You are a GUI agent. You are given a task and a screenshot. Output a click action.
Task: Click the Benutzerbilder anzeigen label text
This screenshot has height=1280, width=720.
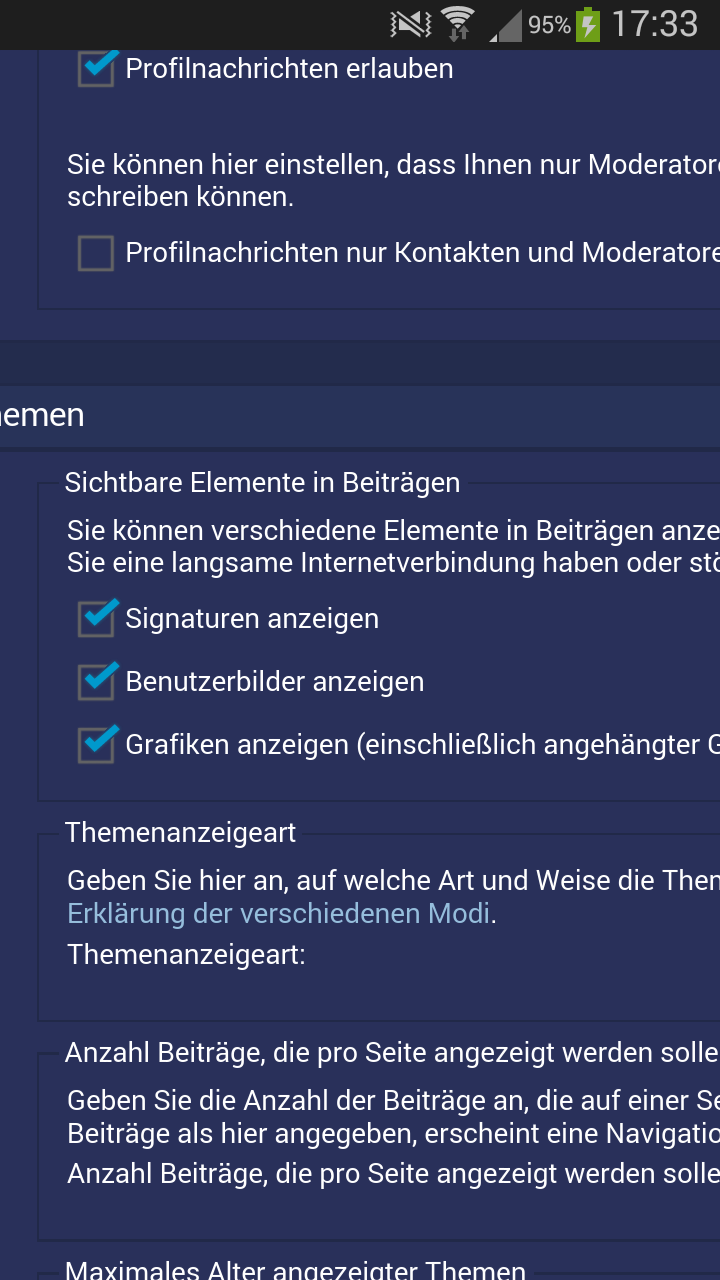click(x=275, y=682)
